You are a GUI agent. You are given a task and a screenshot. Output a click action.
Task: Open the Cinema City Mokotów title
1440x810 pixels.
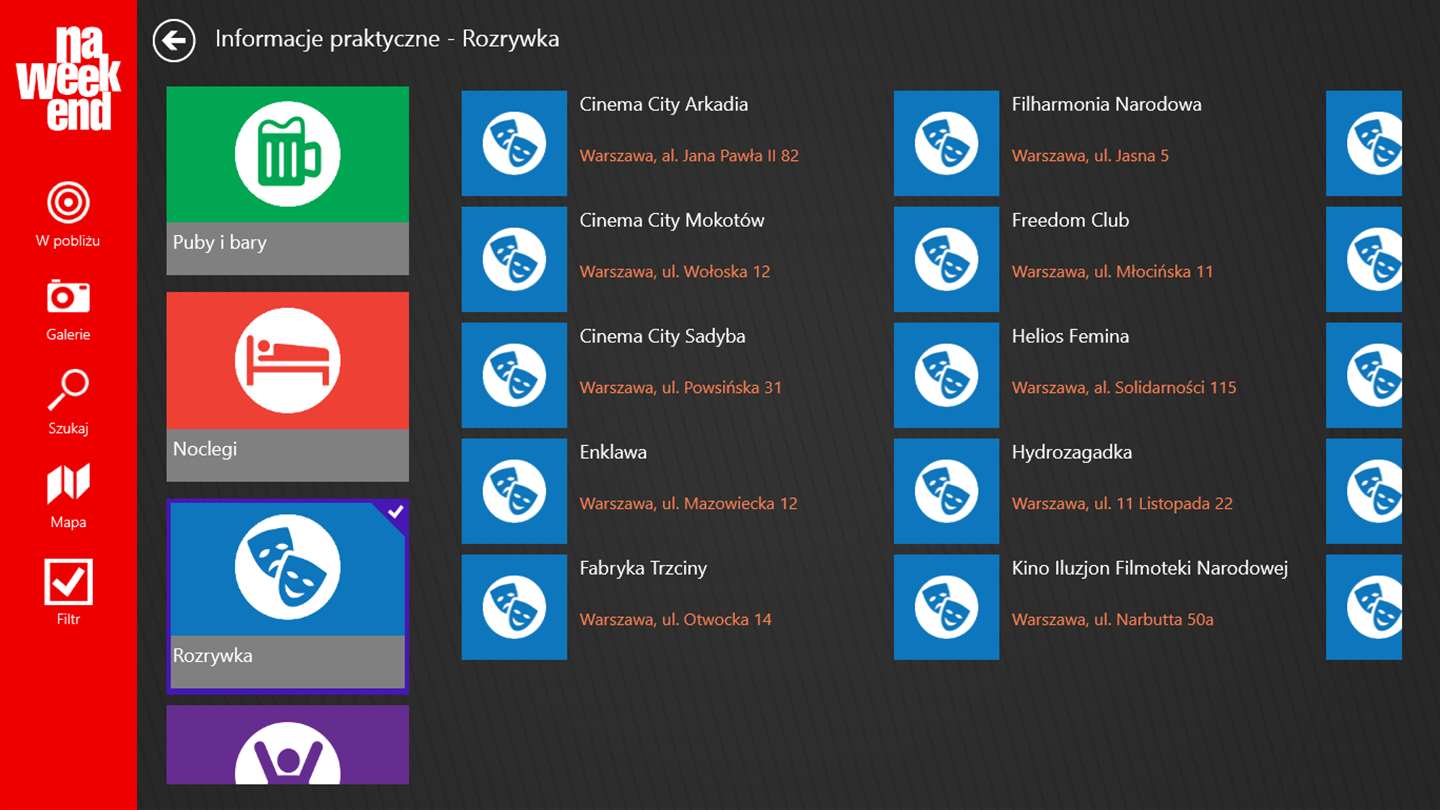(672, 220)
